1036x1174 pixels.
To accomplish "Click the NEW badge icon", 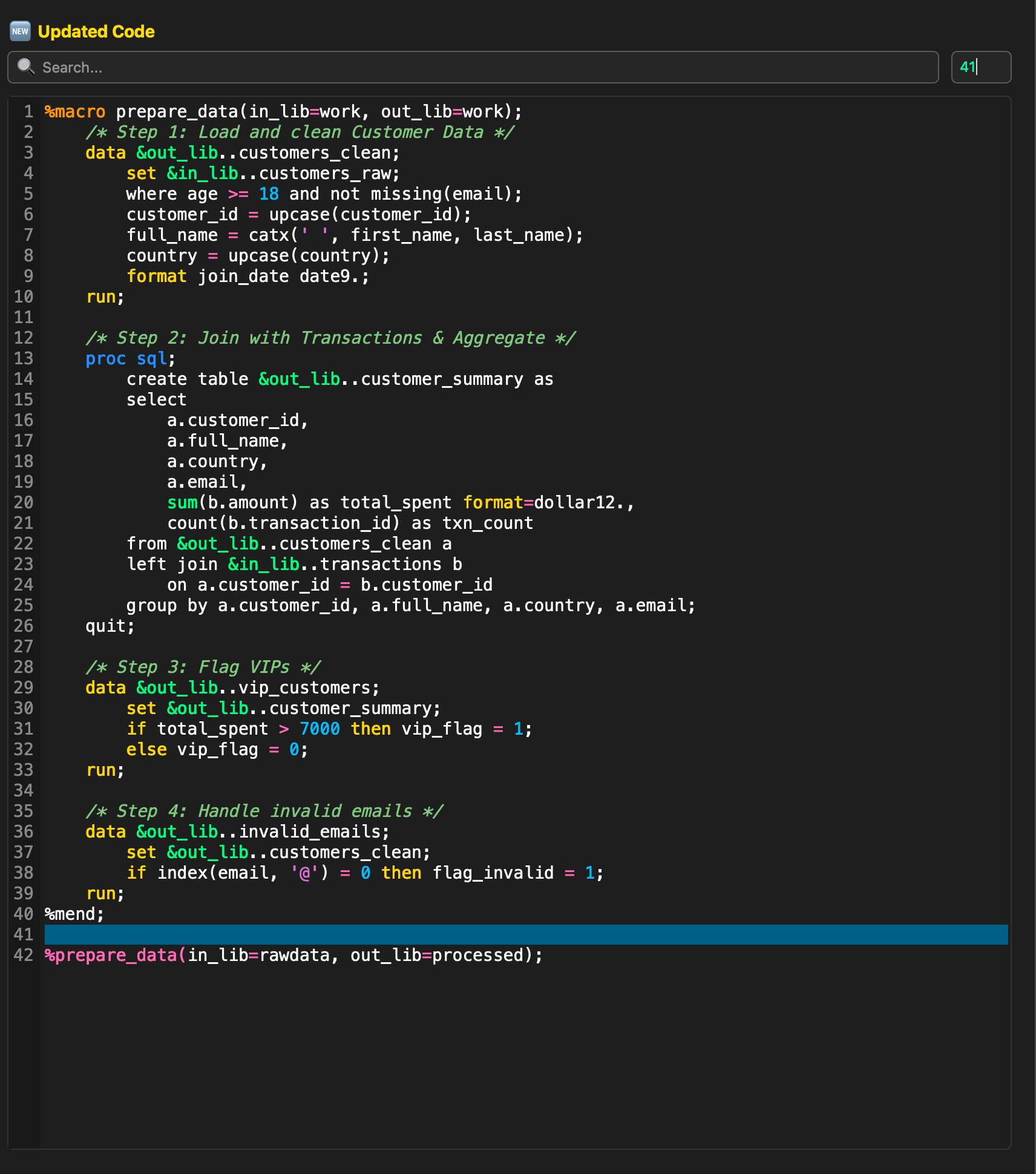I will tap(20, 31).
